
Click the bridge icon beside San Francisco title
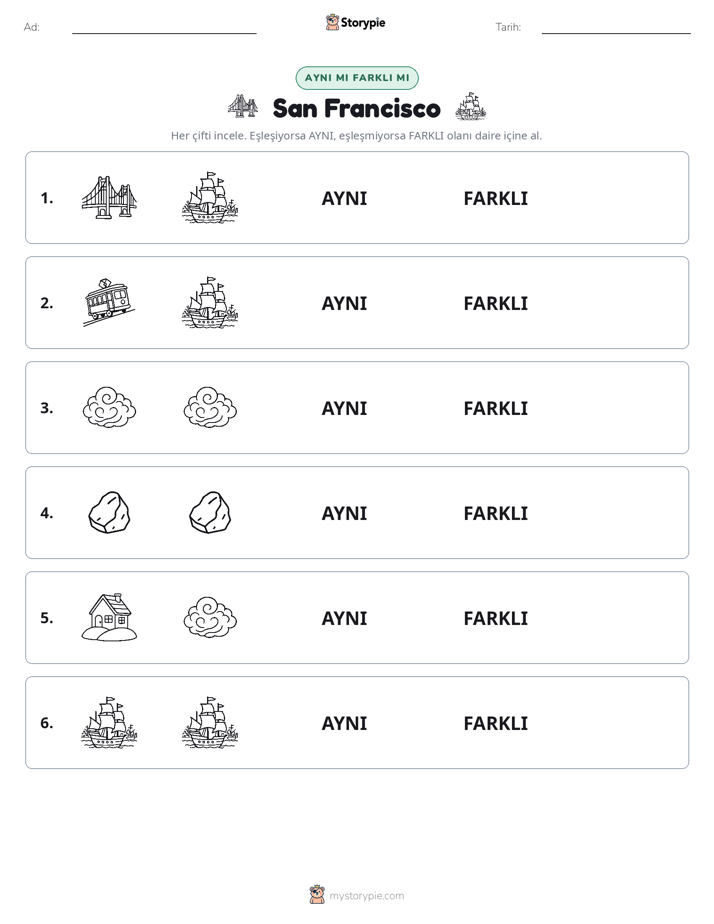click(x=243, y=107)
